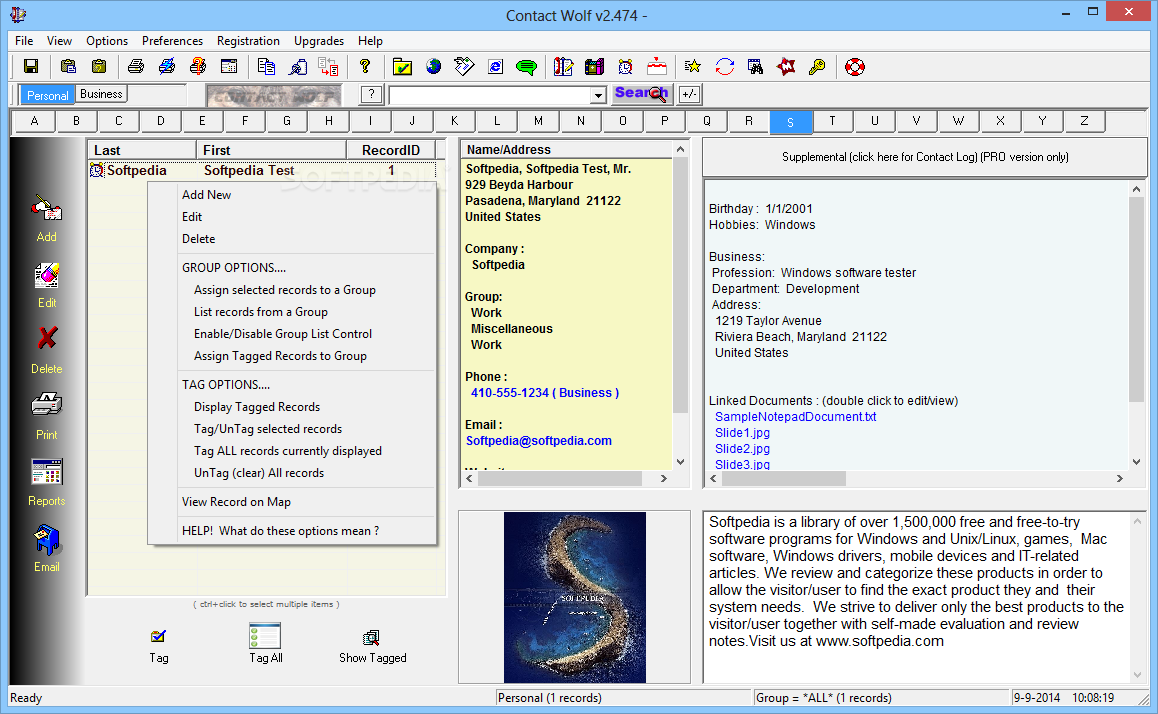Click the RecordID column header
The width and height of the screenshot is (1158, 714).
[391, 150]
